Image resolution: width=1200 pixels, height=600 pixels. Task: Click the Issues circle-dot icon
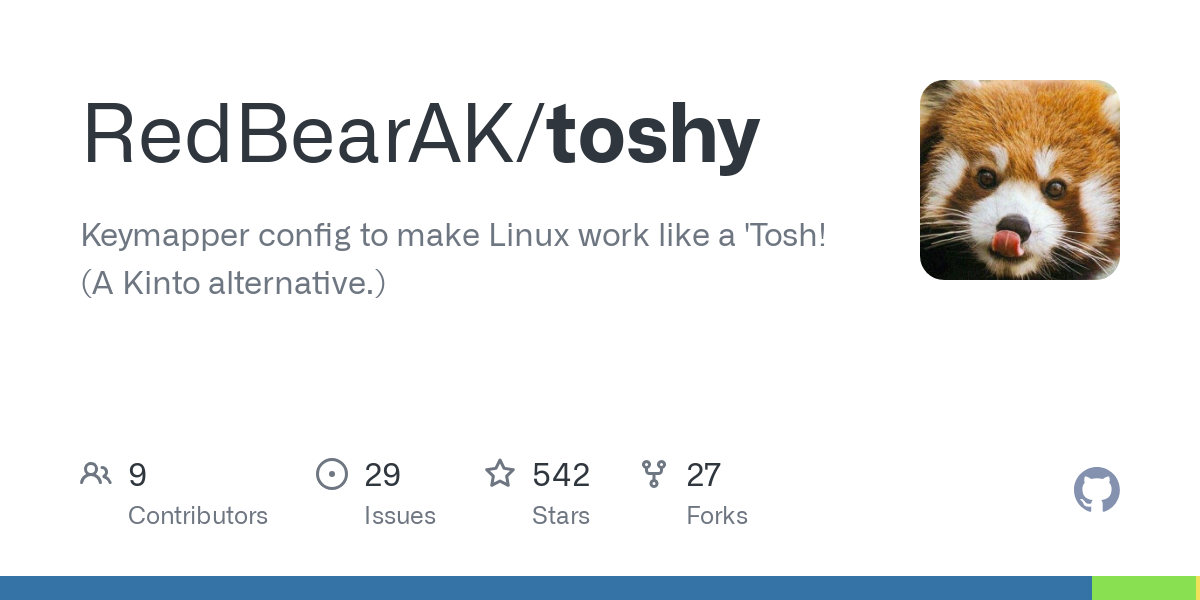point(332,474)
